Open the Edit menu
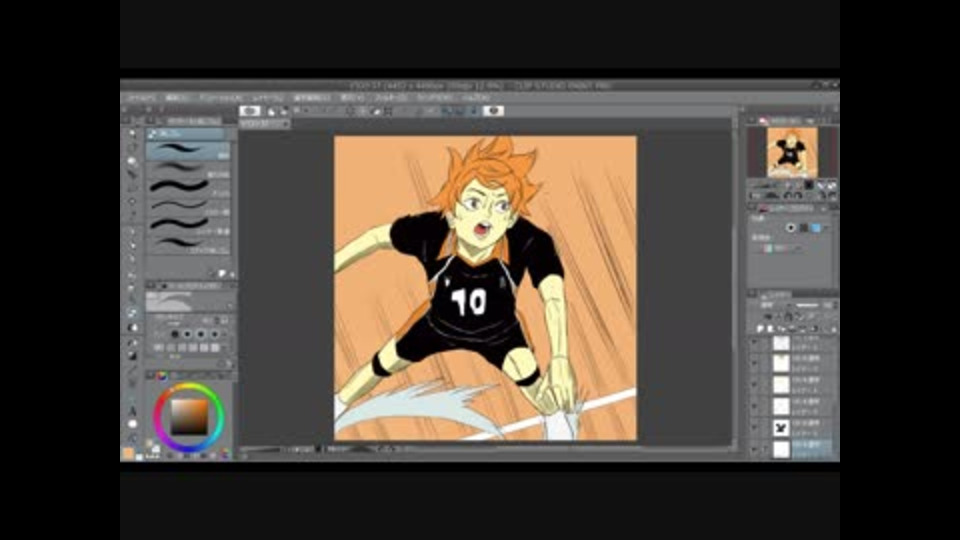 (178, 98)
